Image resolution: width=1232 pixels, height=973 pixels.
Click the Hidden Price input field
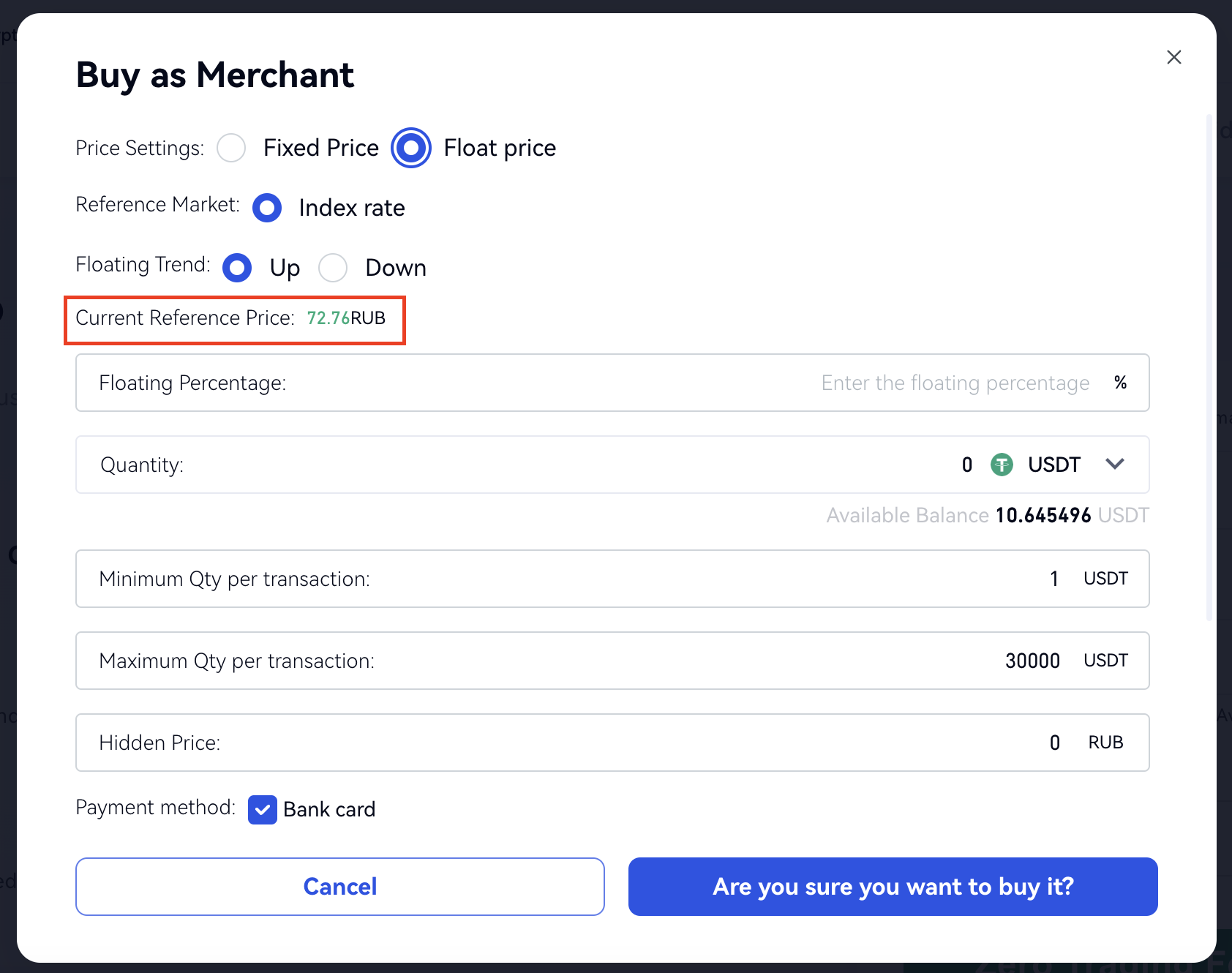click(951, 743)
